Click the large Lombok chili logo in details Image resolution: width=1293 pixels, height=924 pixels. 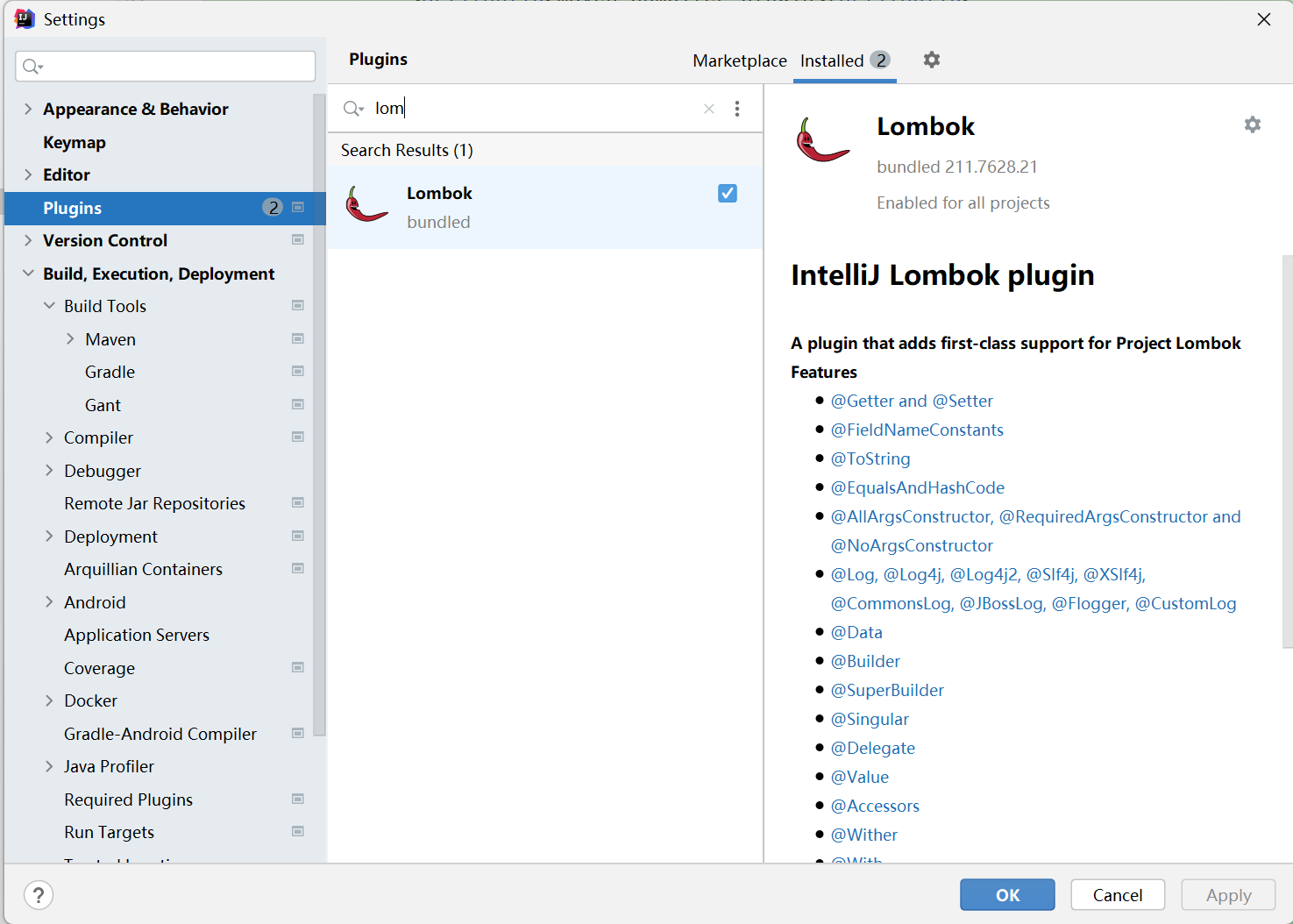tap(822, 140)
